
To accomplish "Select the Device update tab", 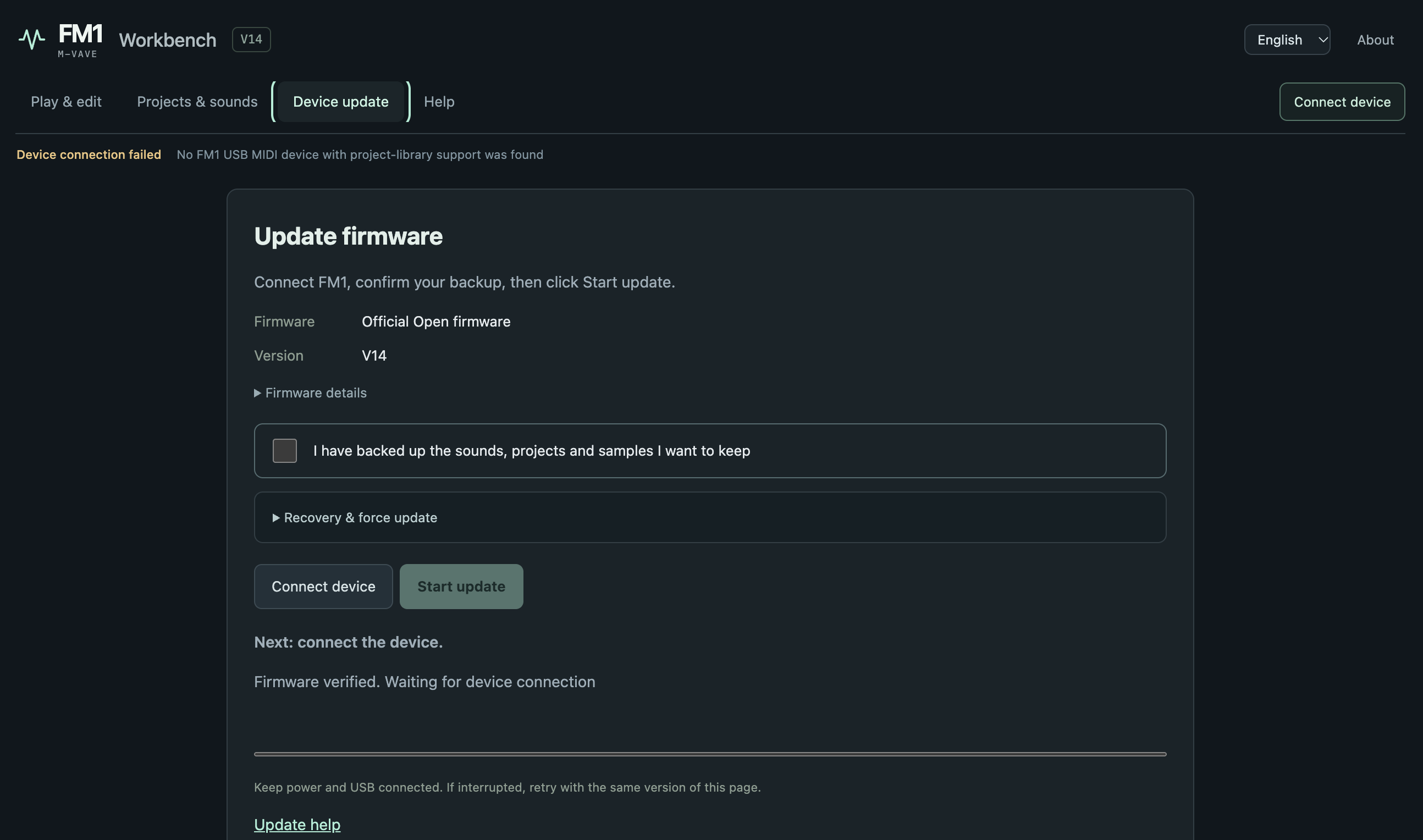I will point(341,102).
